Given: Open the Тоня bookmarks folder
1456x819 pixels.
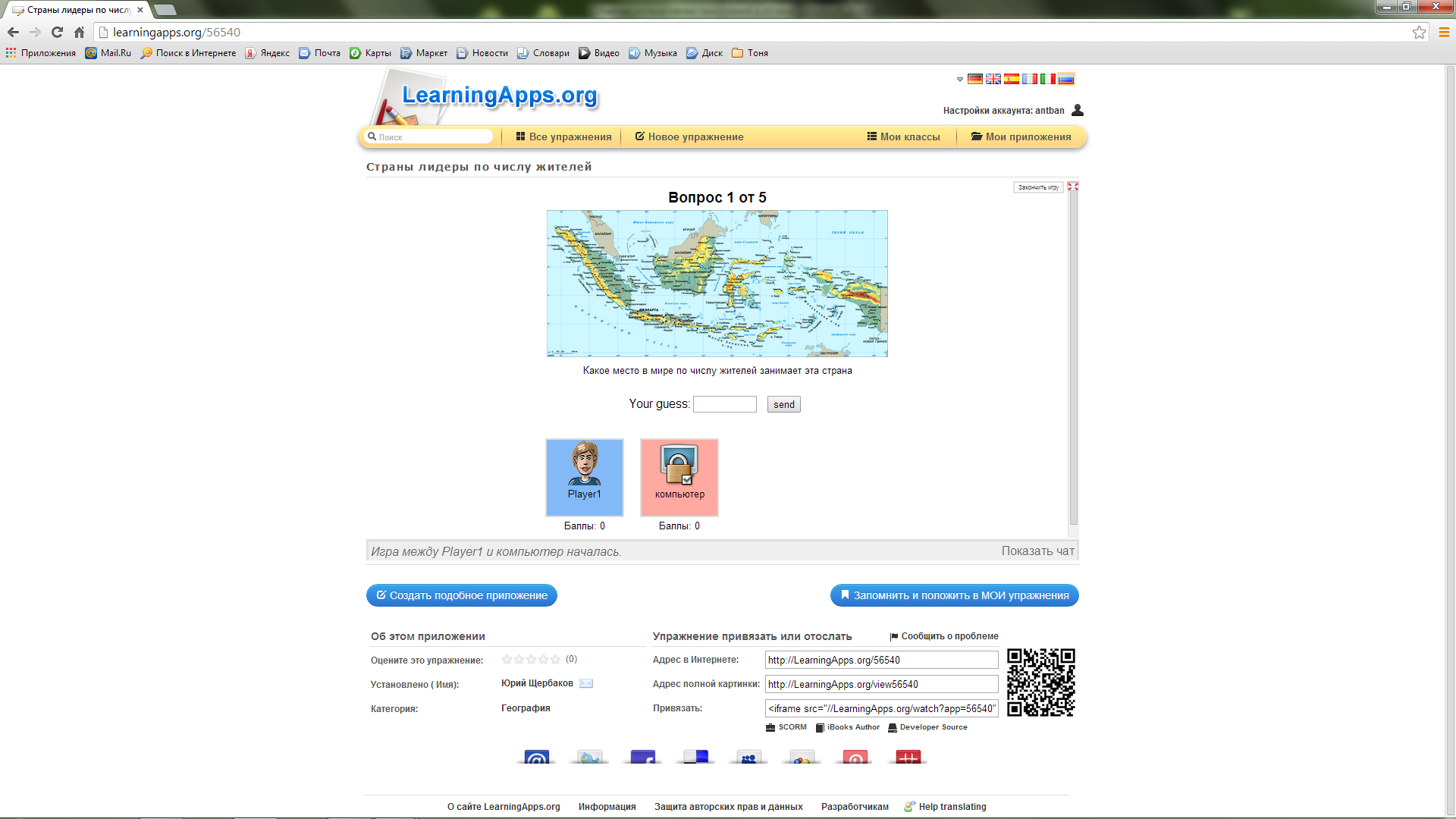Looking at the screenshot, I should tap(750, 53).
